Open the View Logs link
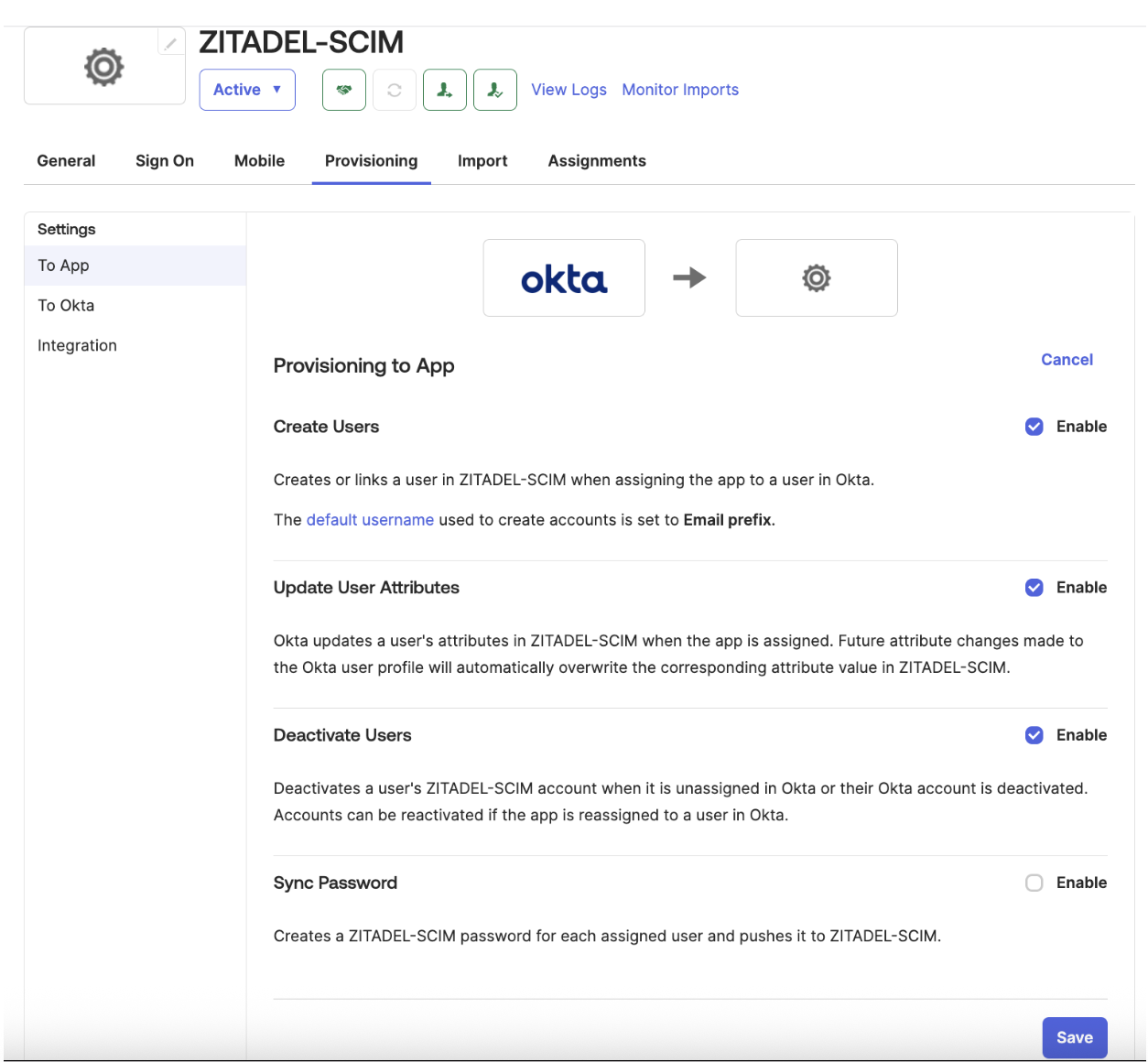The image size is (1148, 1062). tap(569, 90)
